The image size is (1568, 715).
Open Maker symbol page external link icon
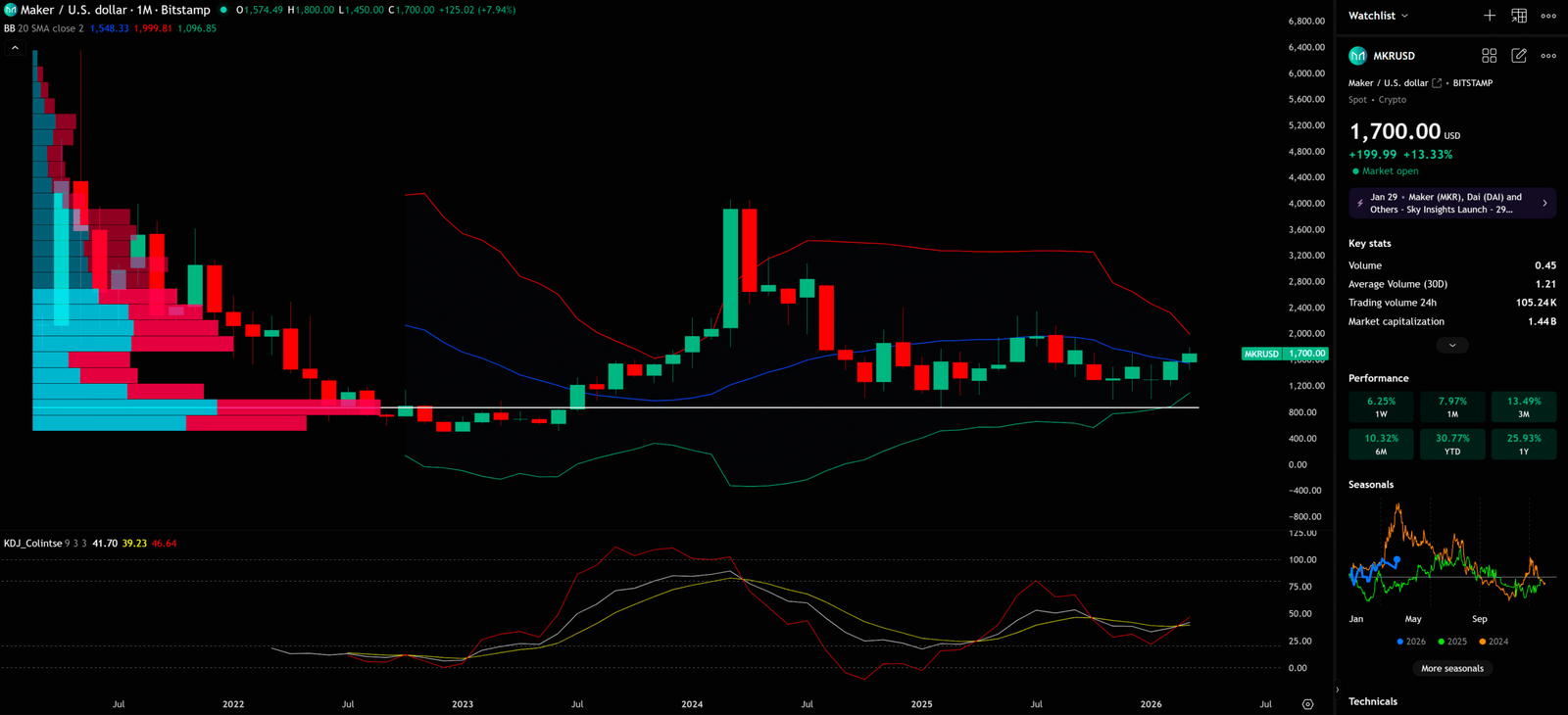pyautogui.click(x=1437, y=83)
